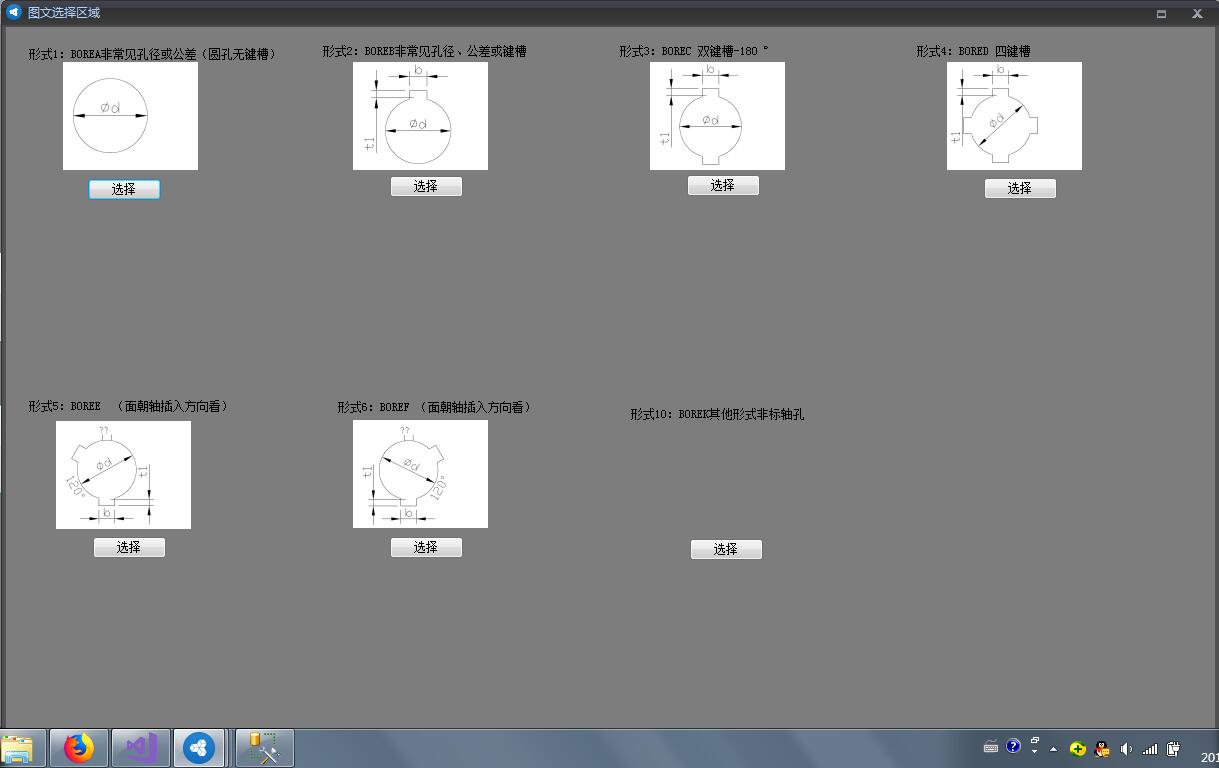Viewport: 1219px width, 768px height.
Task: Click 选择 button under 形式2 BOREB
Action: click(426, 186)
